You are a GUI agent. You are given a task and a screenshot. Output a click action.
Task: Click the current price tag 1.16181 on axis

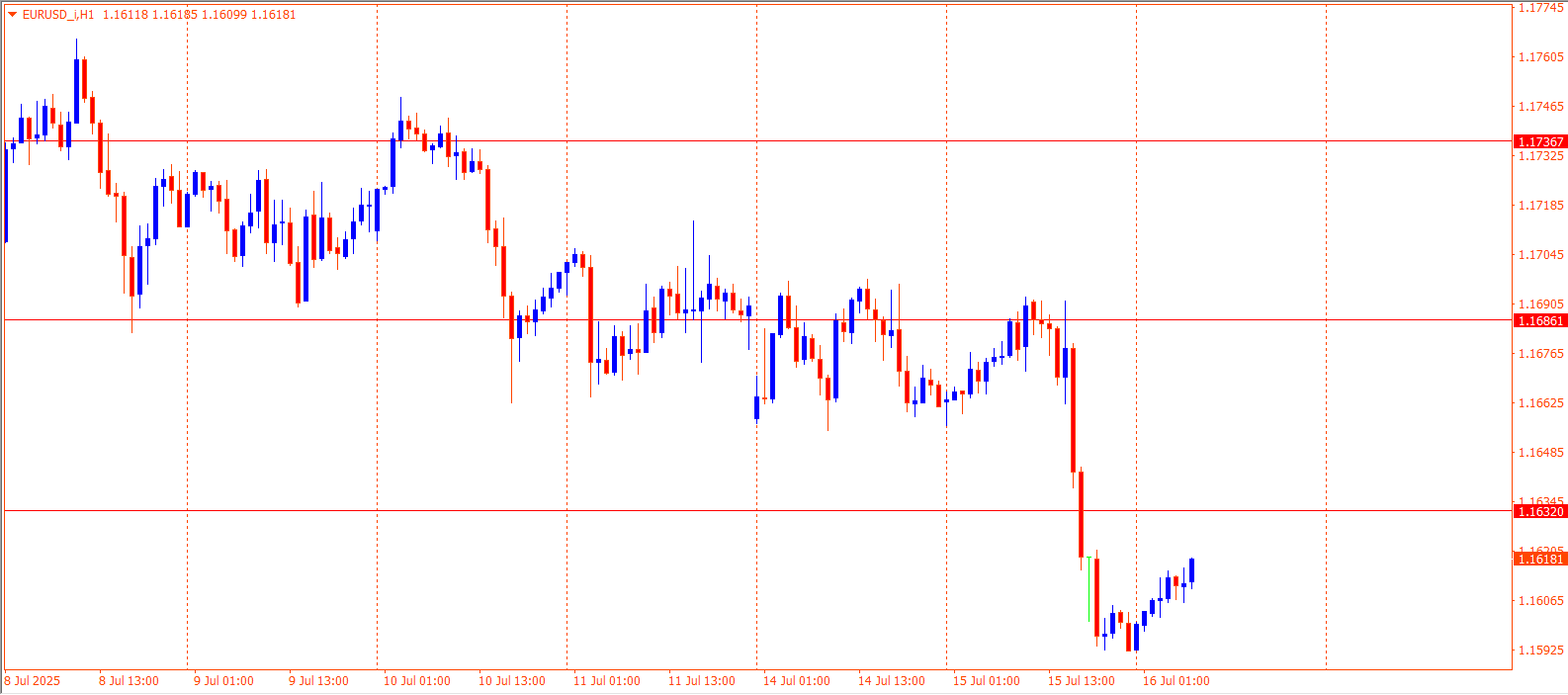1540,559
